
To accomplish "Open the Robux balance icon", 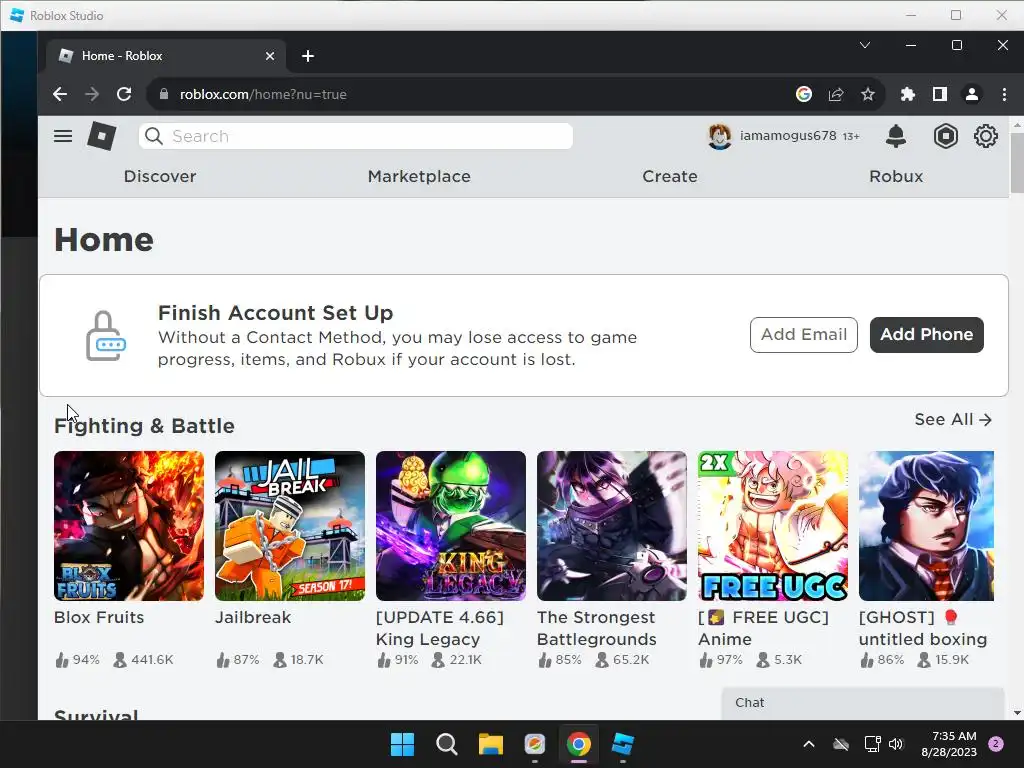I will [945, 136].
